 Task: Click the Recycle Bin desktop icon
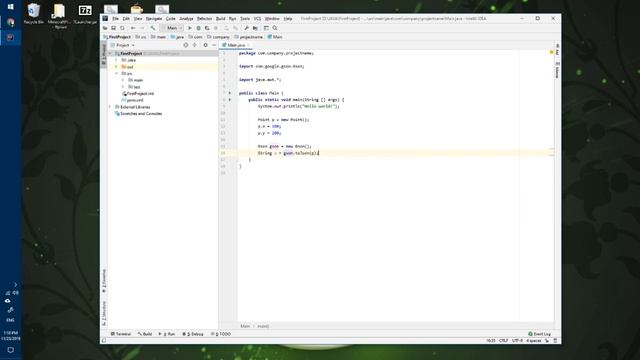33,13
